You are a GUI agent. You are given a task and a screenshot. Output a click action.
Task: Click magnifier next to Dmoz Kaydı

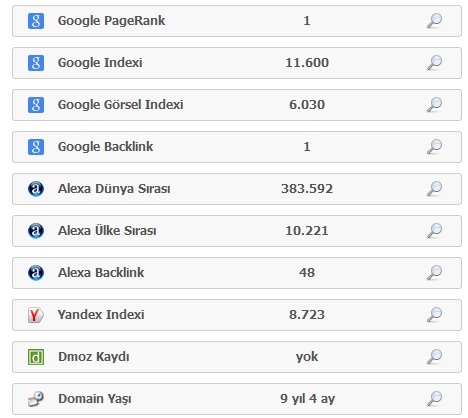(434, 357)
